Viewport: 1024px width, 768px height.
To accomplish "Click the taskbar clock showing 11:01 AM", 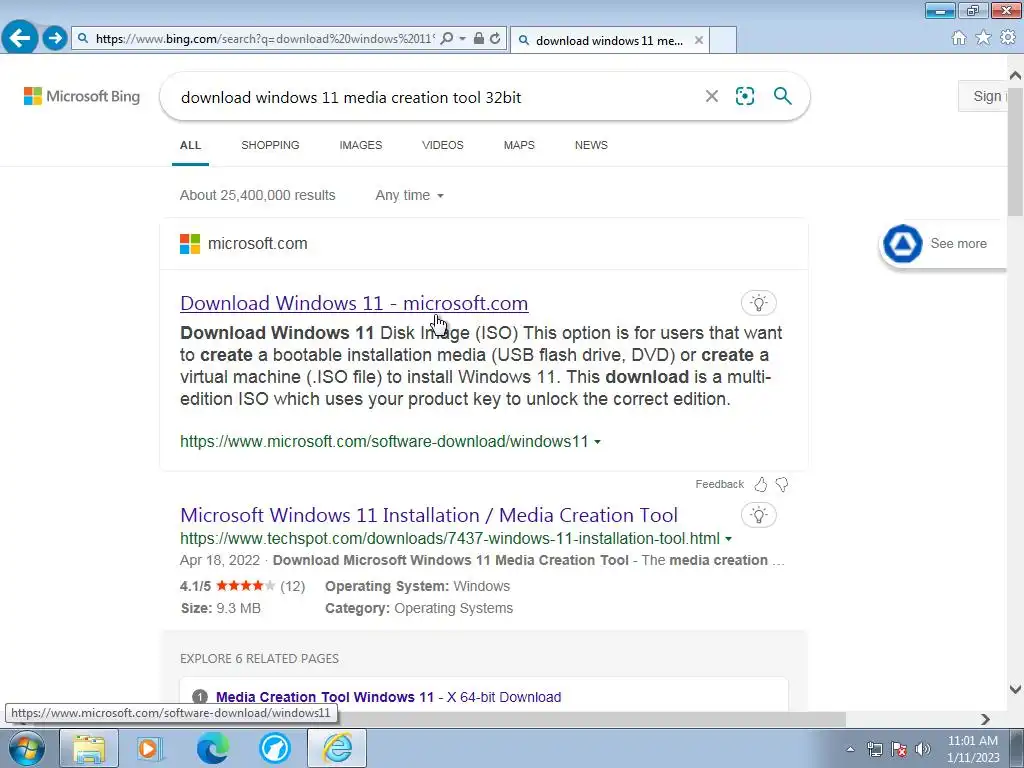I will point(972,749).
